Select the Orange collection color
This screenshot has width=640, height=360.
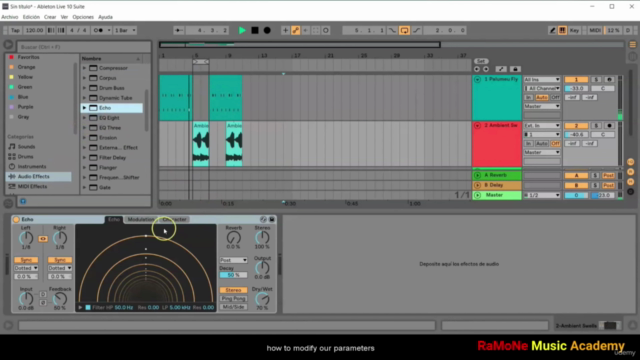click(11, 67)
